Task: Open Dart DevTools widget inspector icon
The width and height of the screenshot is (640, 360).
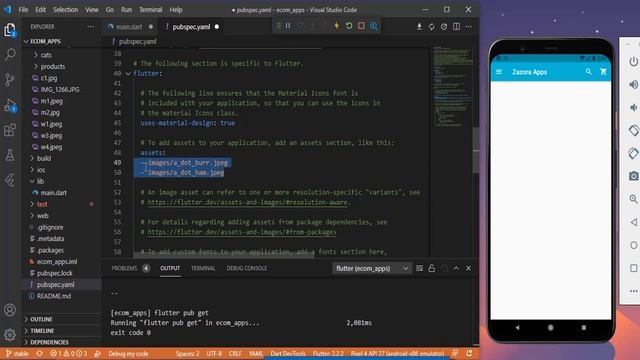Action: 373,26
